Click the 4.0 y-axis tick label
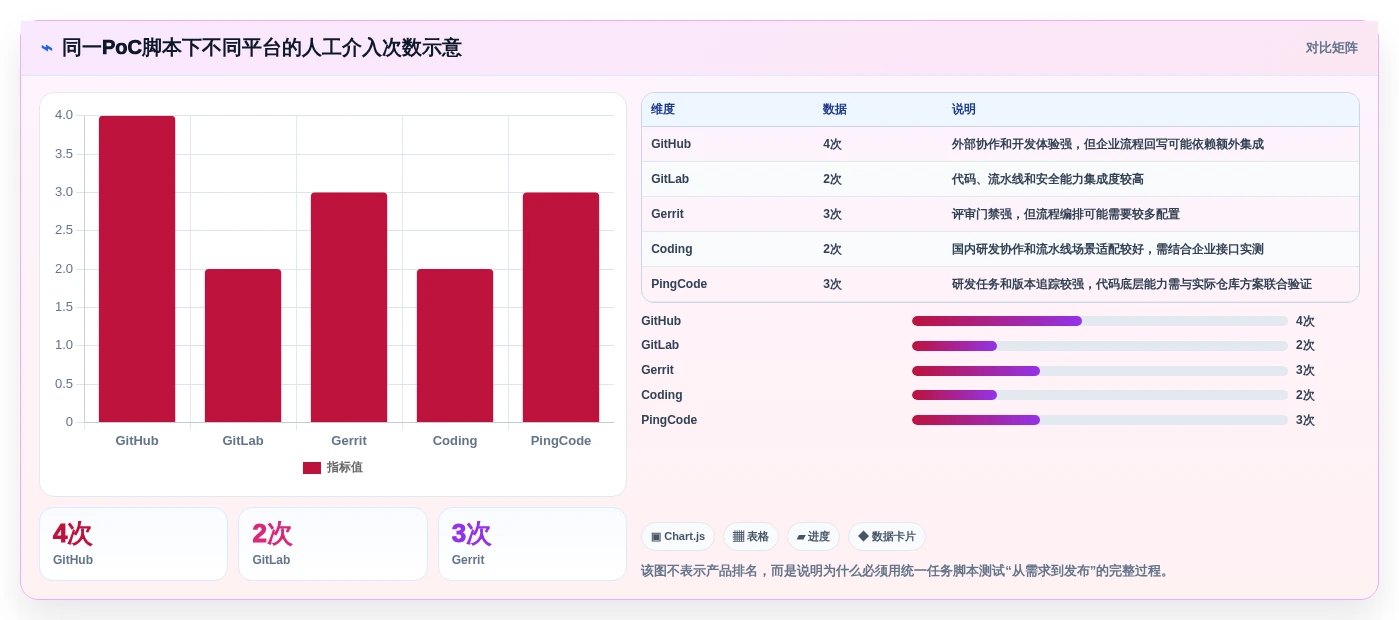 point(64,115)
